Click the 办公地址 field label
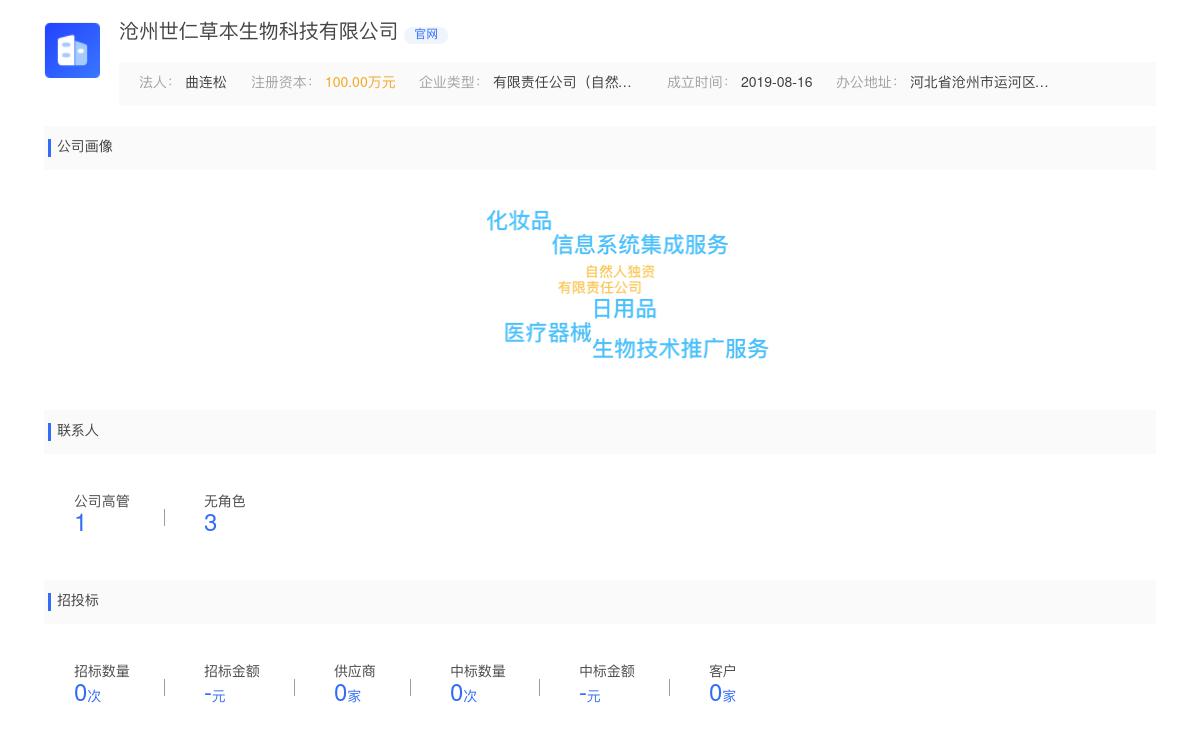This screenshot has height=752, width=1200. pyautogui.click(x=867, y=83)
